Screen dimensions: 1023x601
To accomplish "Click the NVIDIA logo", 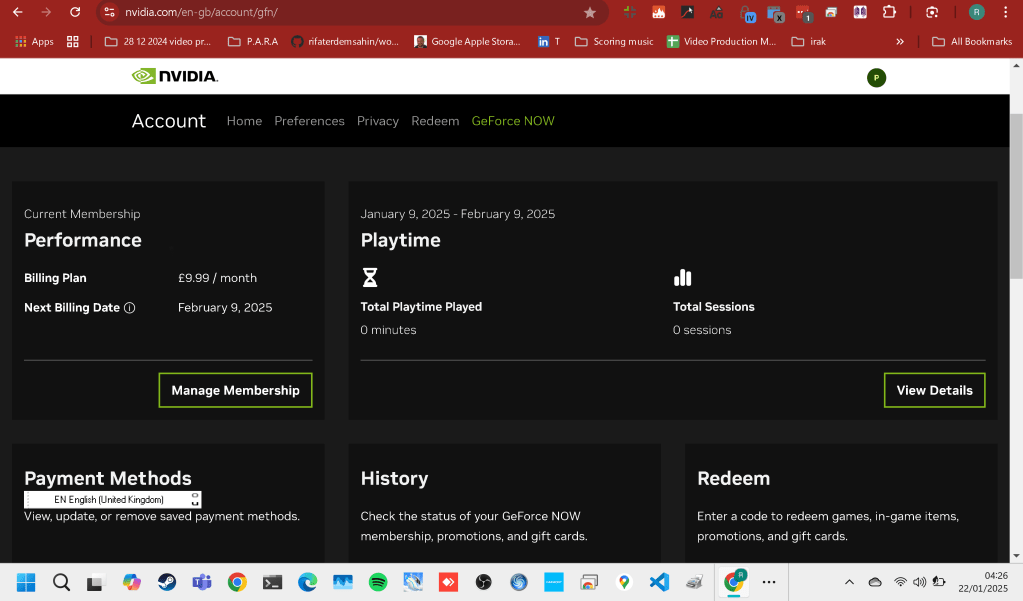I will click(175, 76).
